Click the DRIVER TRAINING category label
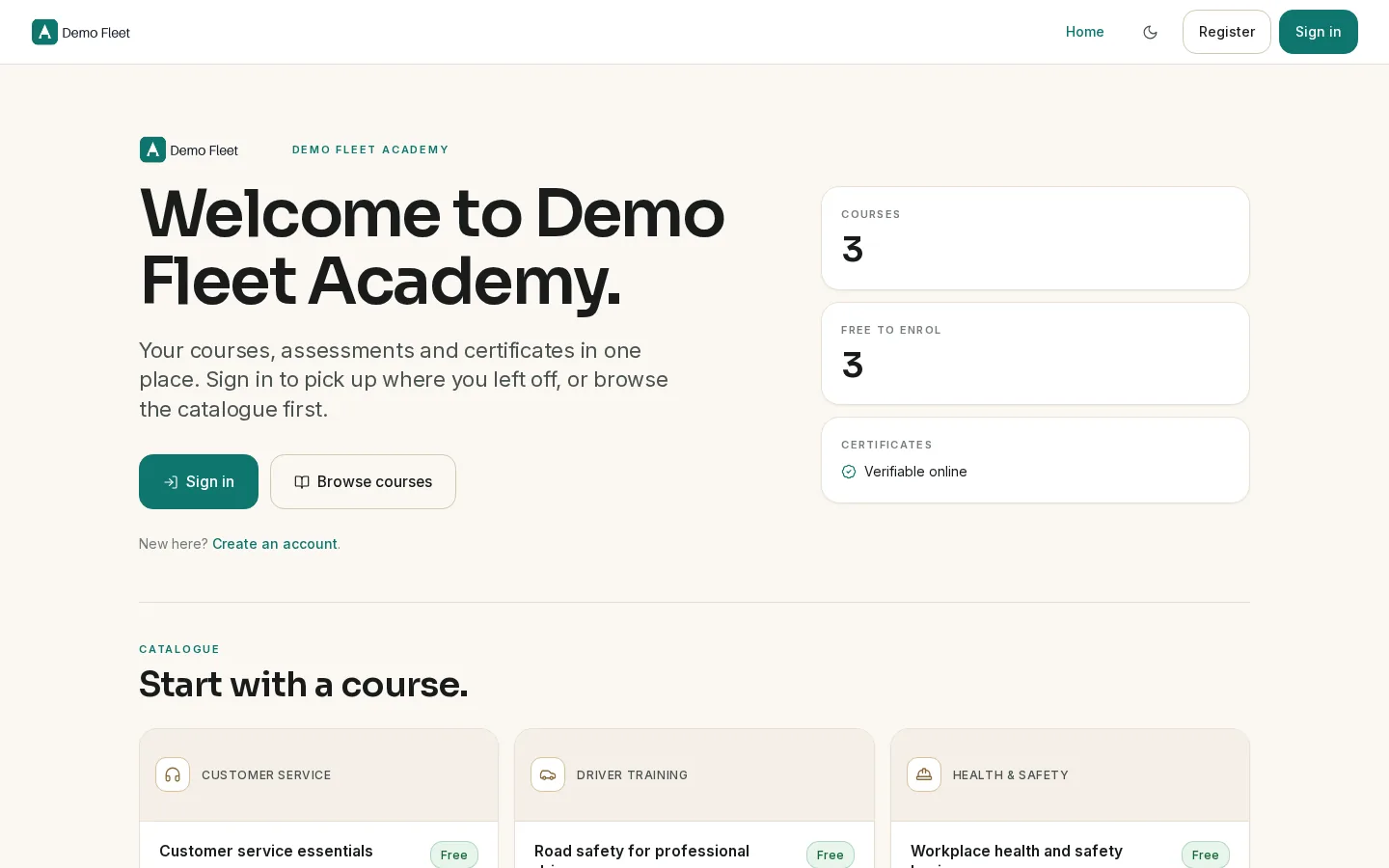Screen dimensions: 1389x868 632,775
